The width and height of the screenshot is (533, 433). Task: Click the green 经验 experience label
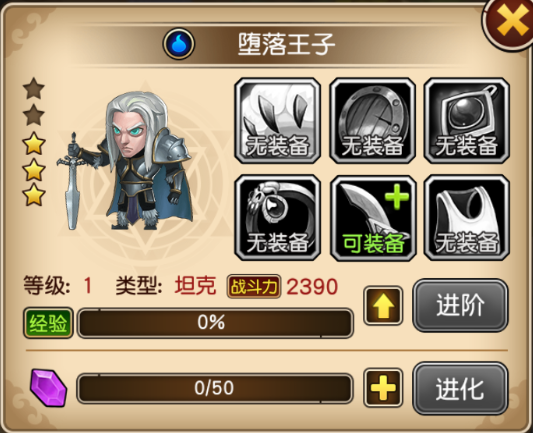[x=48, y=323]
